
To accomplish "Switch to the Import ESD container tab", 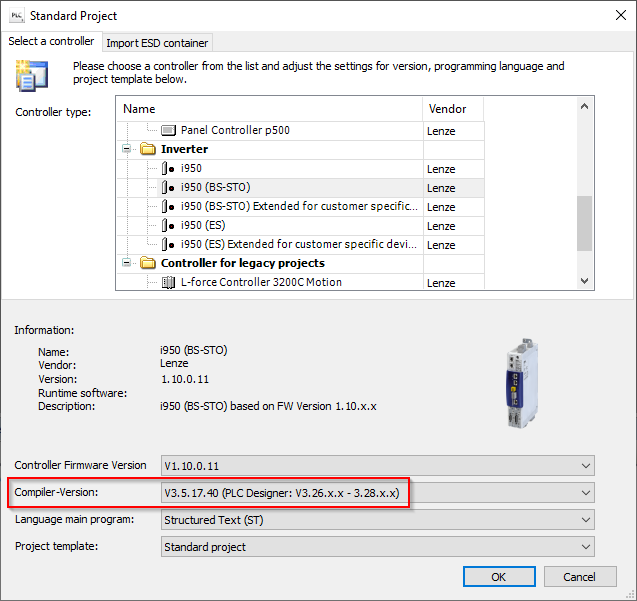I will [157, 43].
